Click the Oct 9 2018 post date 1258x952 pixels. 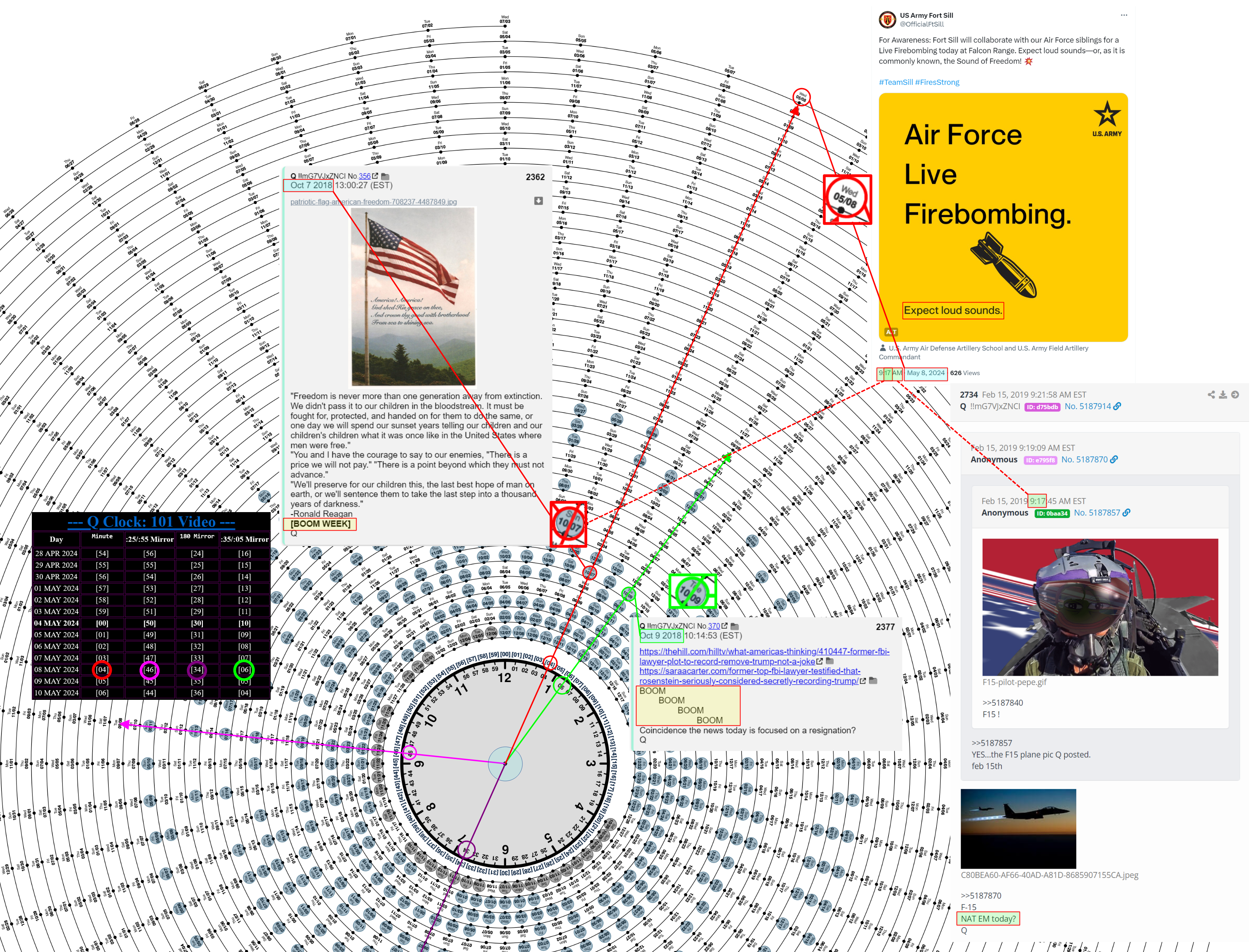point(660,636)
